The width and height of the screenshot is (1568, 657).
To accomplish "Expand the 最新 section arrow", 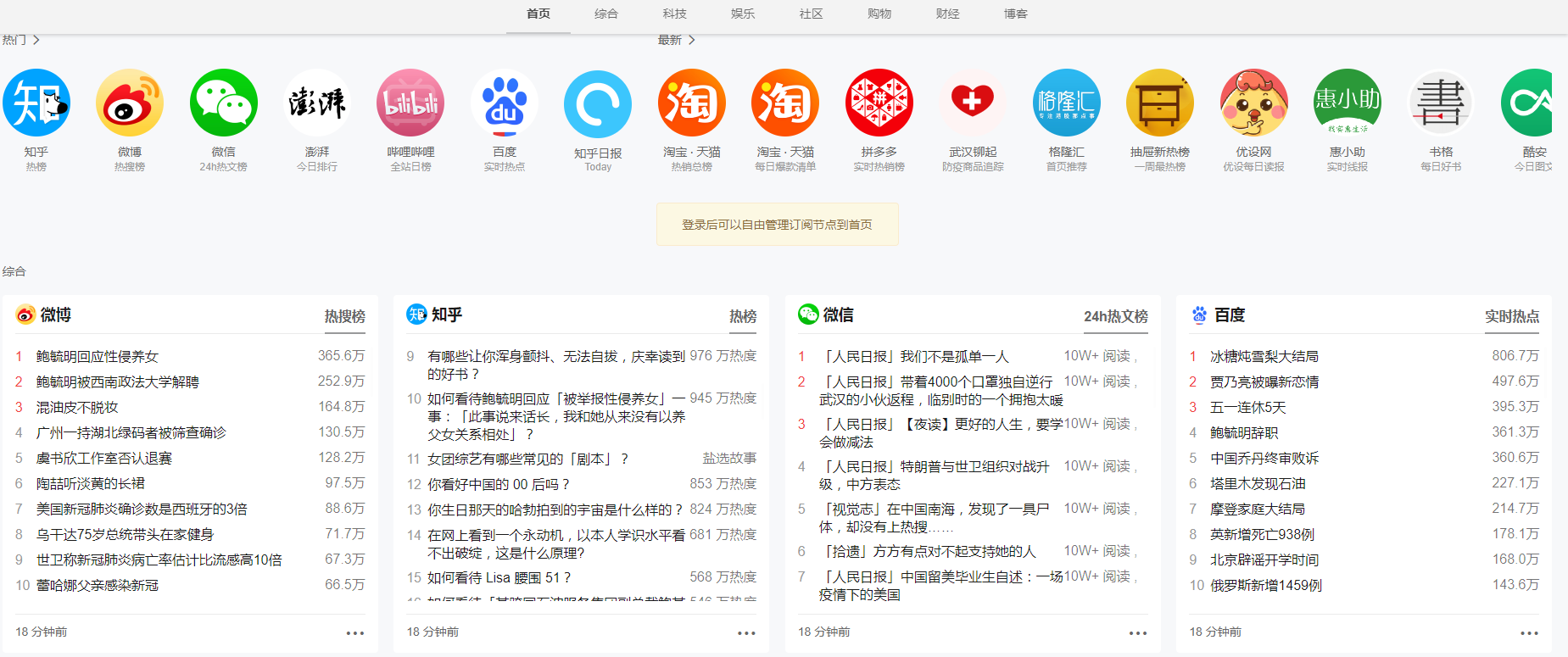I will click(x=691, y=40).
